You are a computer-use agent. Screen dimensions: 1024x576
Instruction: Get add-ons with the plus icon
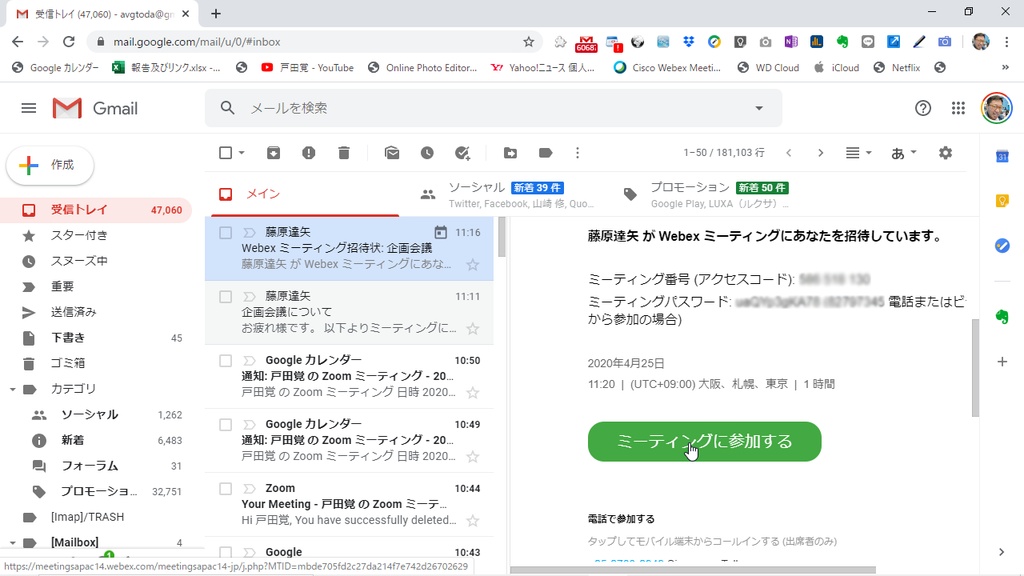click(1002, 362)
